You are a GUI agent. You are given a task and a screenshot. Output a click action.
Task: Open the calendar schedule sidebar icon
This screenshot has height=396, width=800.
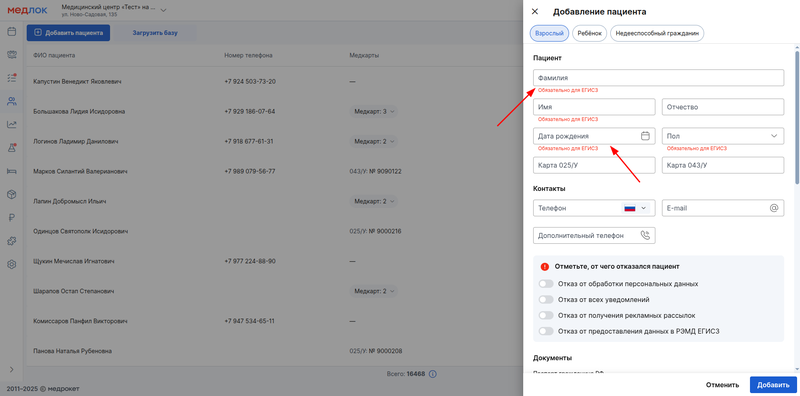(12, 32)
